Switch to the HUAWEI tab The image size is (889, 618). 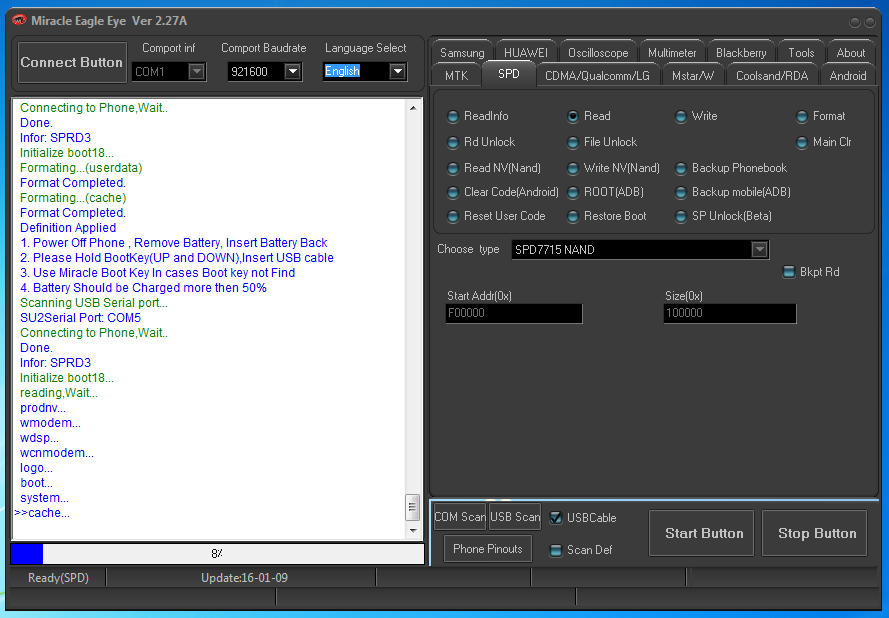(x=526, y=53)
